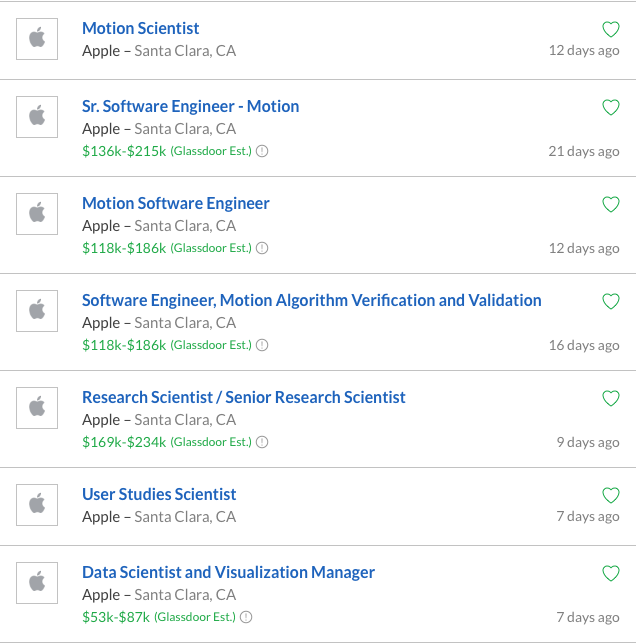The width and height of the screenshot is (641, 643).
Task: Favorite the Motion Software Engineer listing
Action: coord(610,204)
